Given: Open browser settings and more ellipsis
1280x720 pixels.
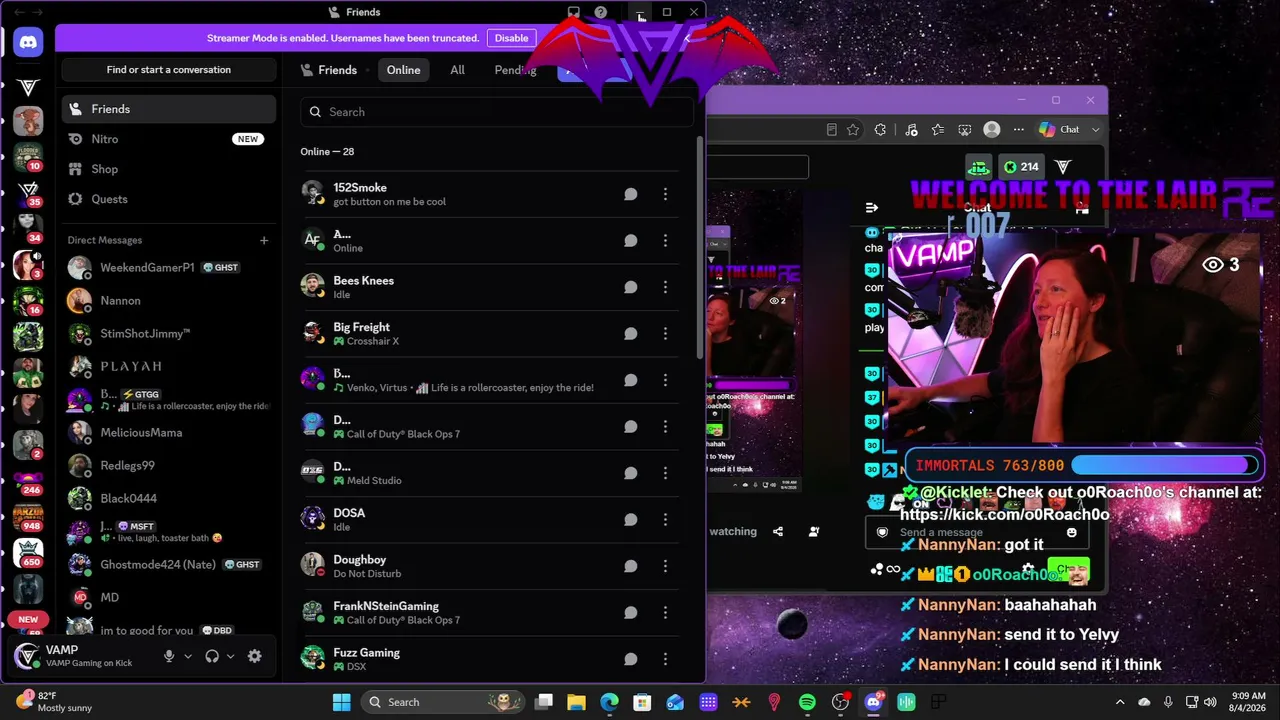Looking at the screenshot, I should tap(1018, 129).
